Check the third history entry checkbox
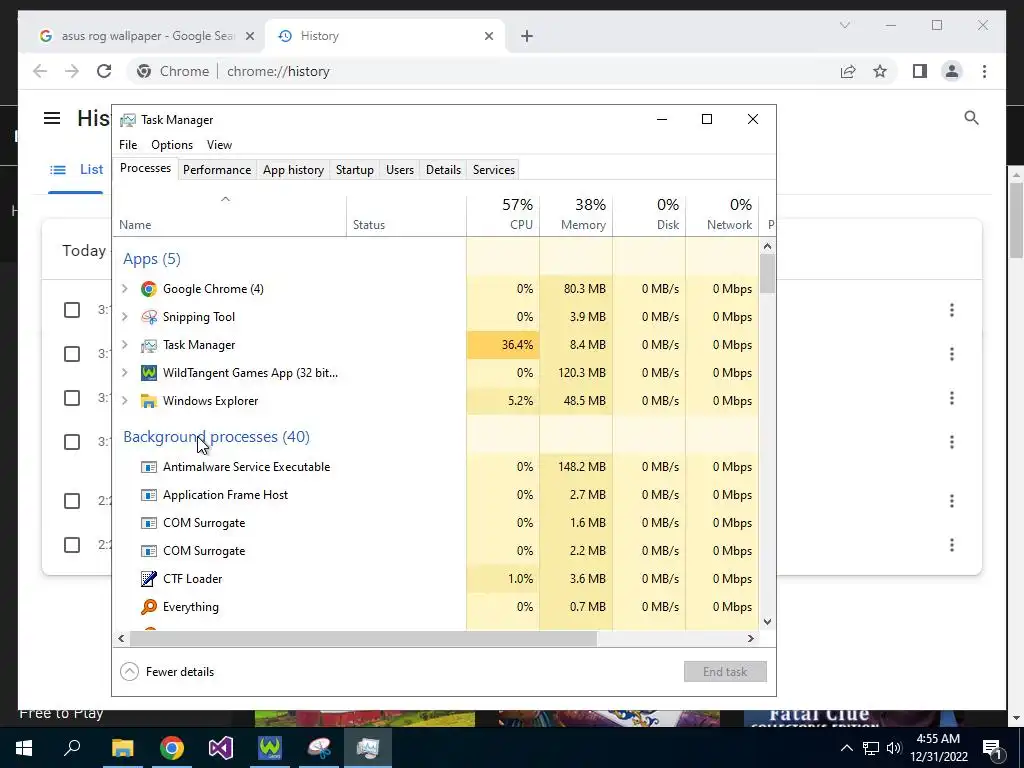1024x768 pixels. click(72, 398)
